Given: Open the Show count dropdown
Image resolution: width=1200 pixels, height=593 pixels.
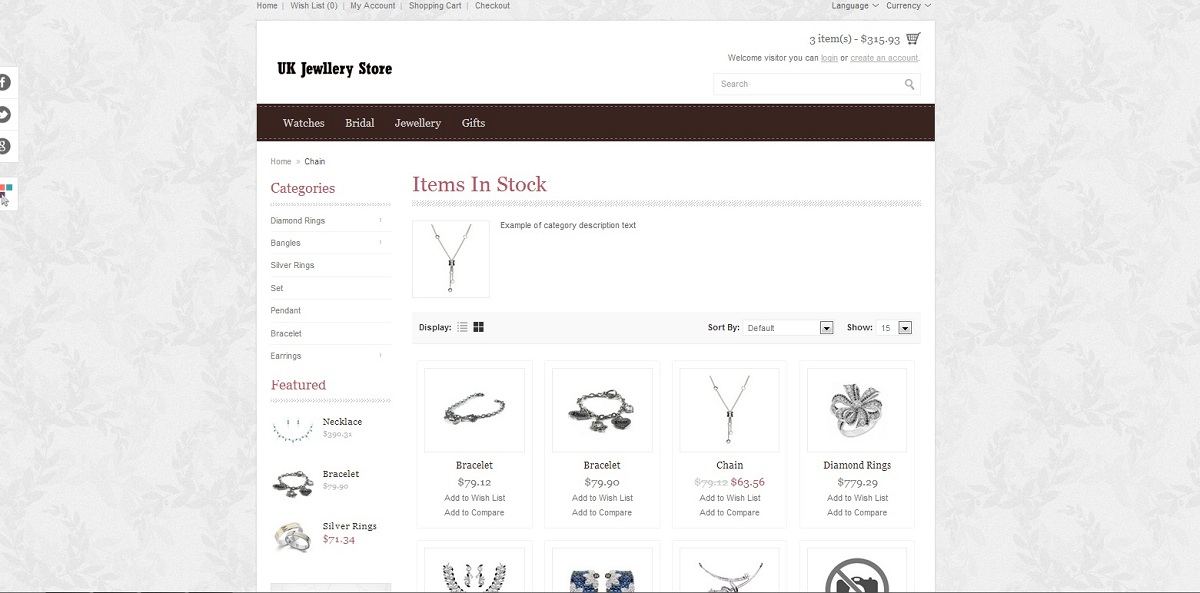Looking at the screenshot, I should (894, 327).
